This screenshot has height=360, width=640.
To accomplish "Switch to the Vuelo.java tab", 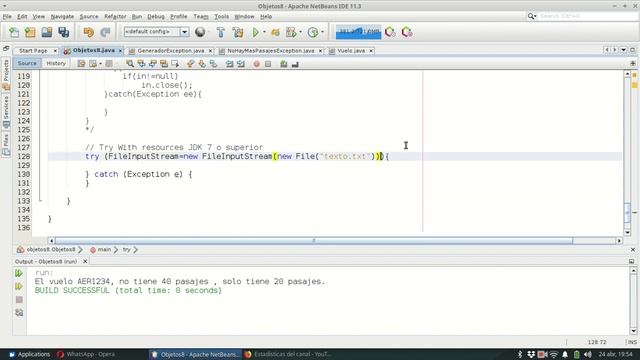I will pyautogui.click(x=351, y=51).
